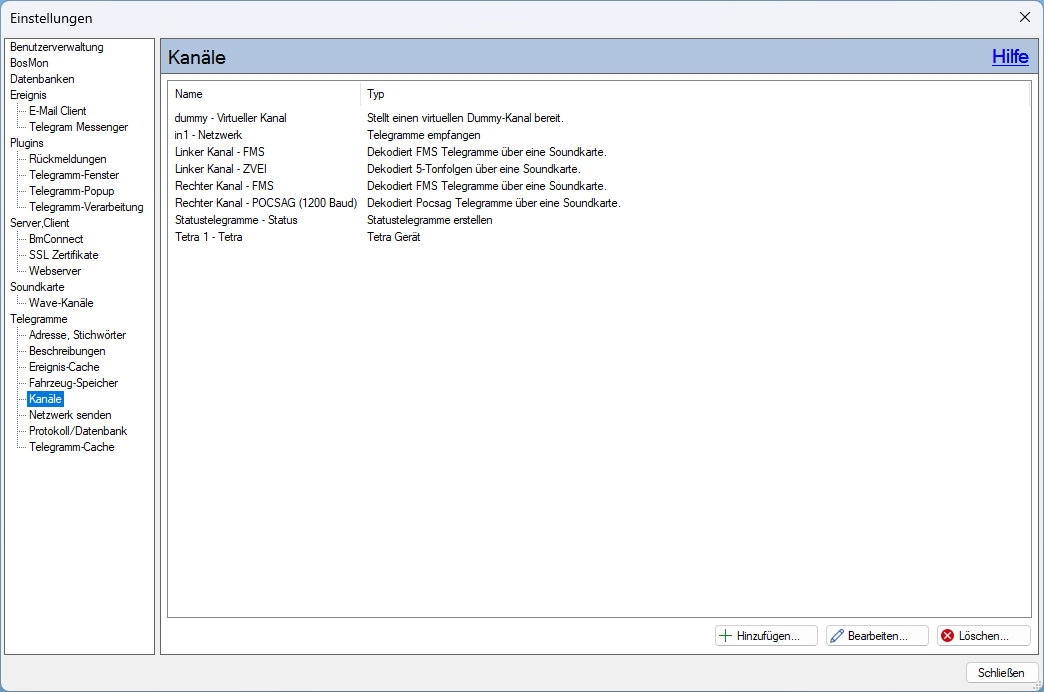
Task: Open BmConnect settings
Action: point(56,239)
